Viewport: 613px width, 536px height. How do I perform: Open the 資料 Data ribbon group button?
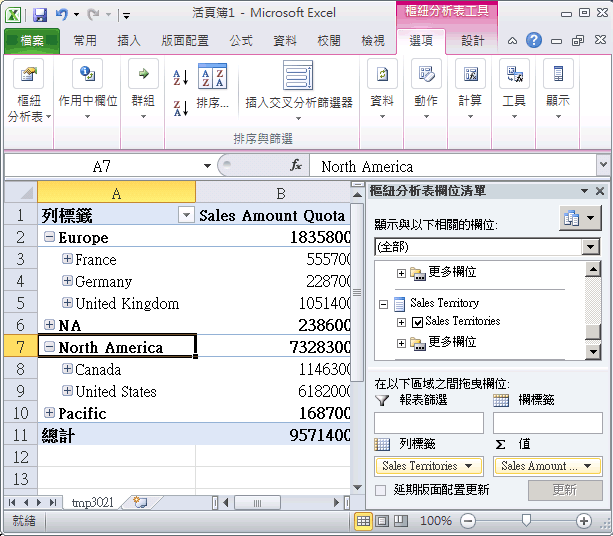click(382, 91)
